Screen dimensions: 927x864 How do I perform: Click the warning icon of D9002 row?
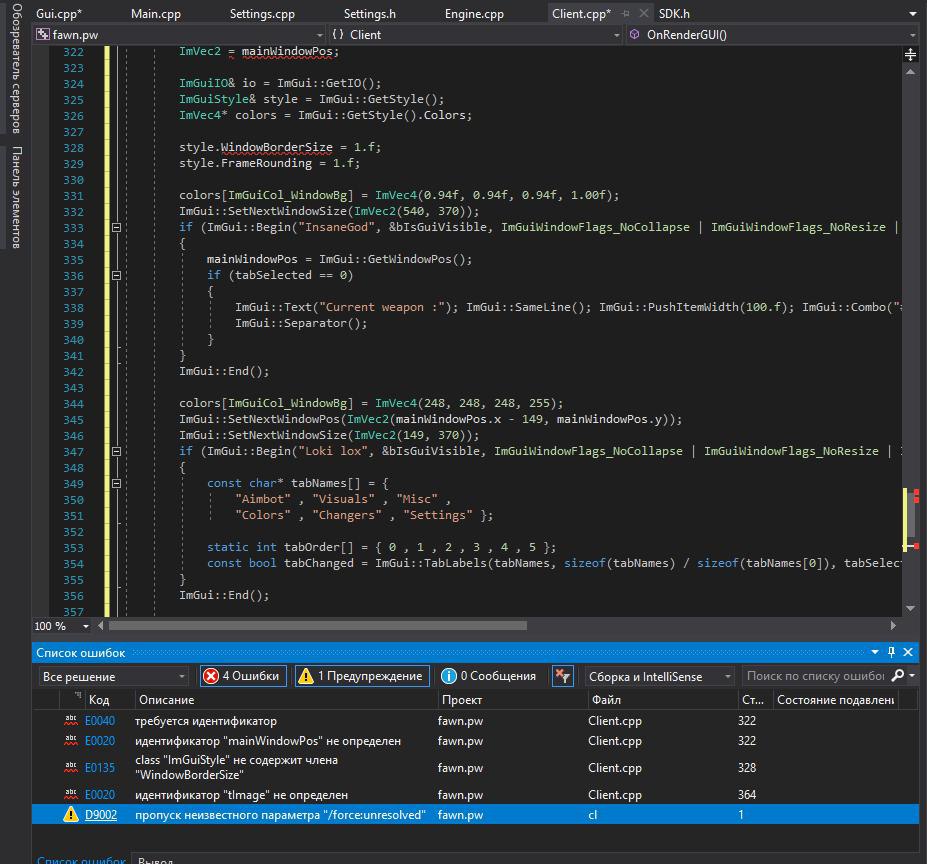(x=70, y=815)
